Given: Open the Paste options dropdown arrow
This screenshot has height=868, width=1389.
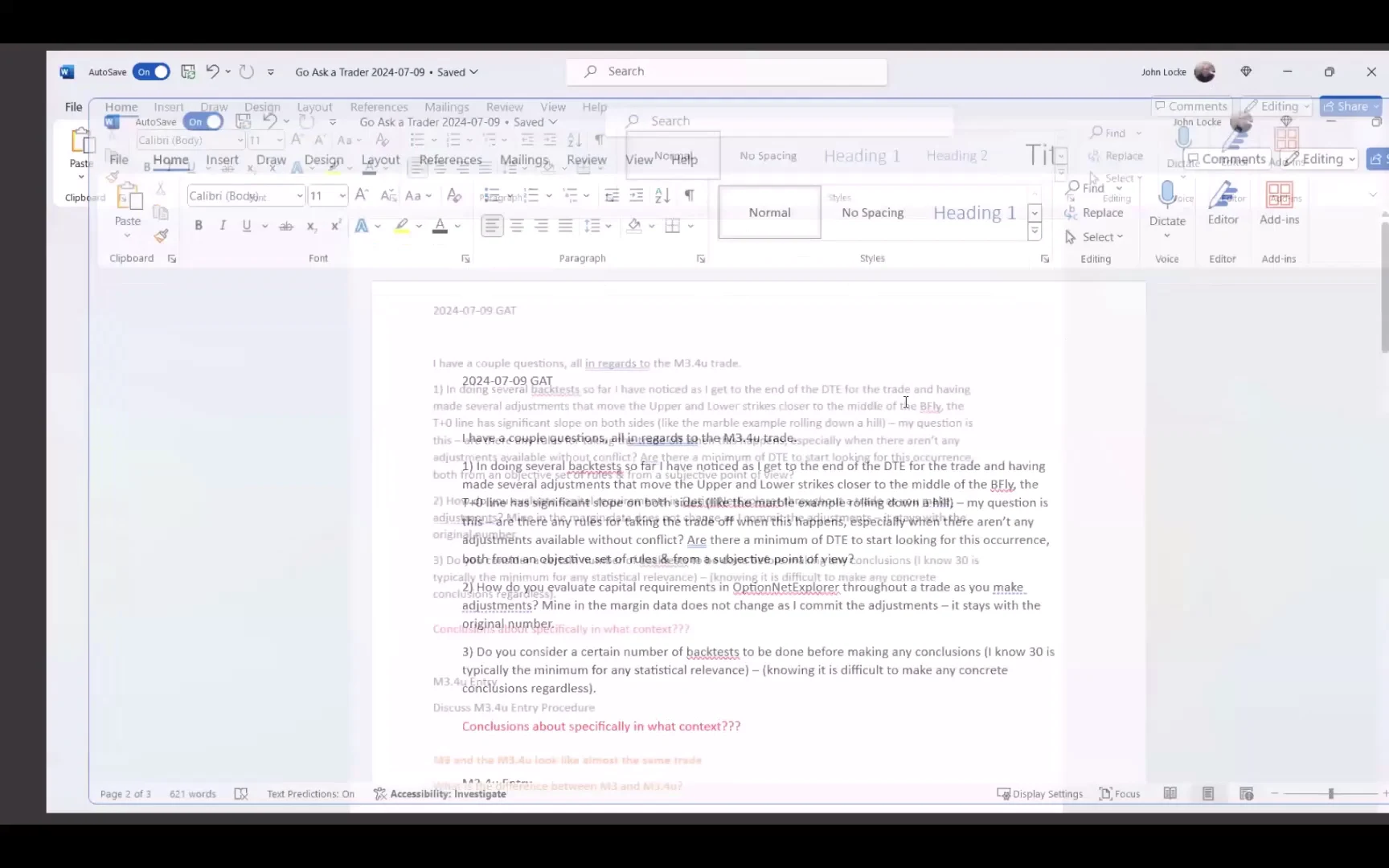Looking at the screenshot, I should point(127,235).
